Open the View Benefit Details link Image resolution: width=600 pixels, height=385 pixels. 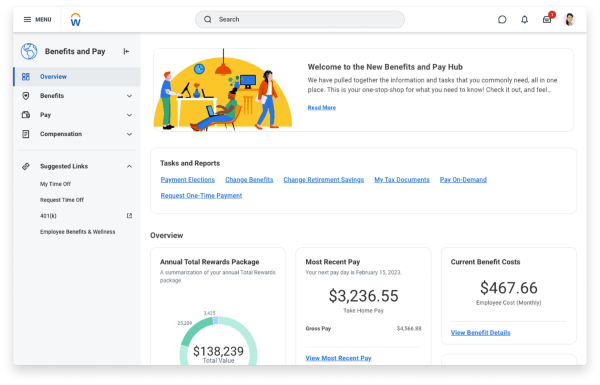coord(480,333)
